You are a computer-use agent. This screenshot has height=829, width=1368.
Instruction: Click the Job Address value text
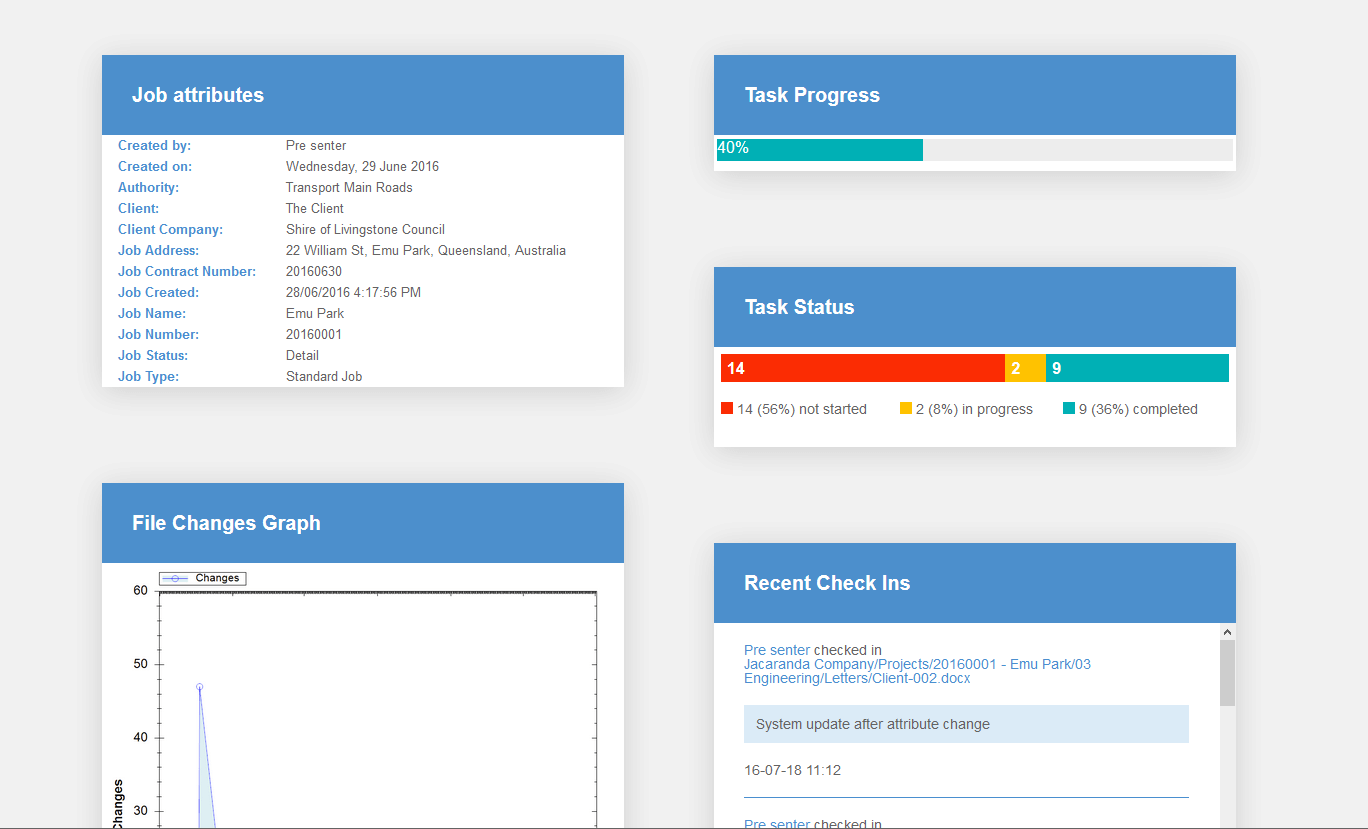[x=426, y=251]
